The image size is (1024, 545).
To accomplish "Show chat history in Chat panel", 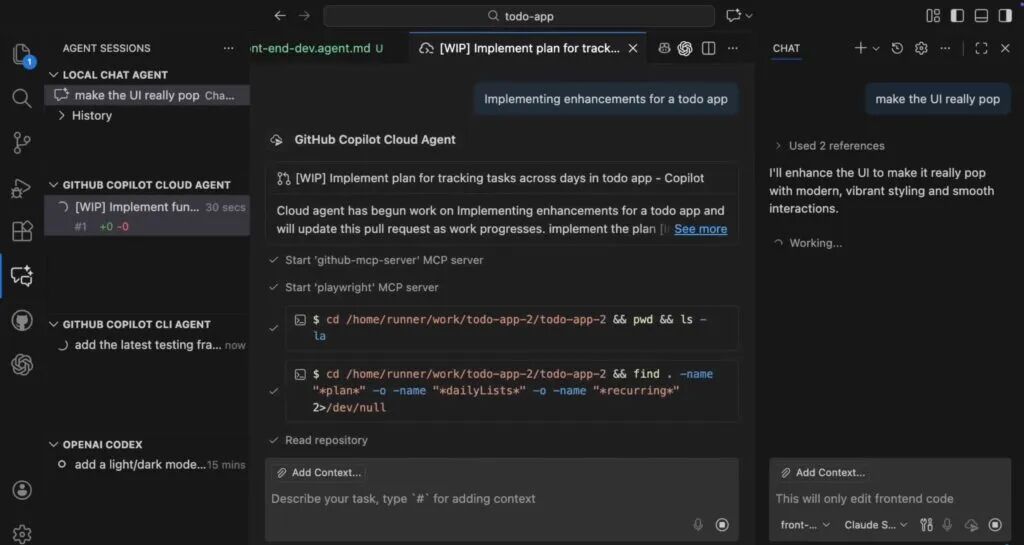I will [x=897, y=48].
